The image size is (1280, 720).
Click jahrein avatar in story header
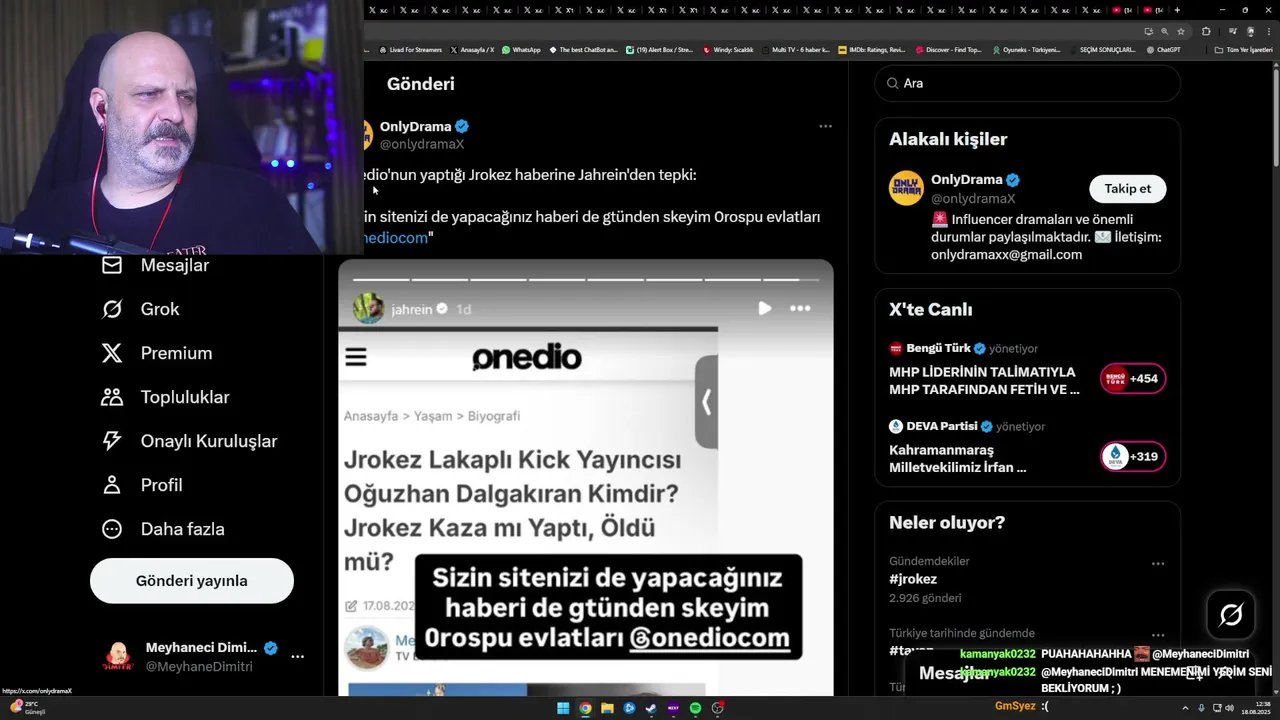tap(368, 308)
